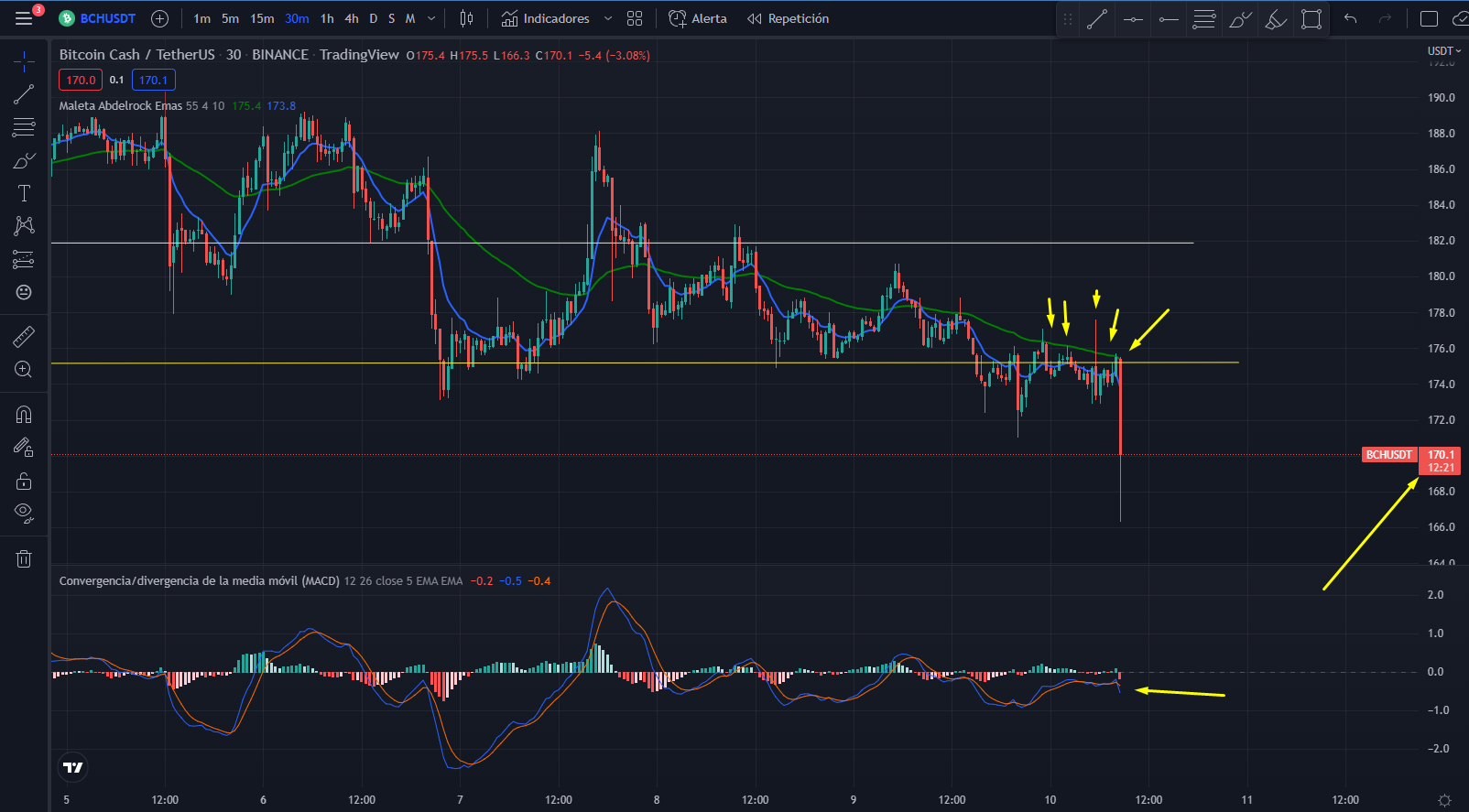
Task: Select the MACD indicator legend title
Action: (x=200, y=581)
